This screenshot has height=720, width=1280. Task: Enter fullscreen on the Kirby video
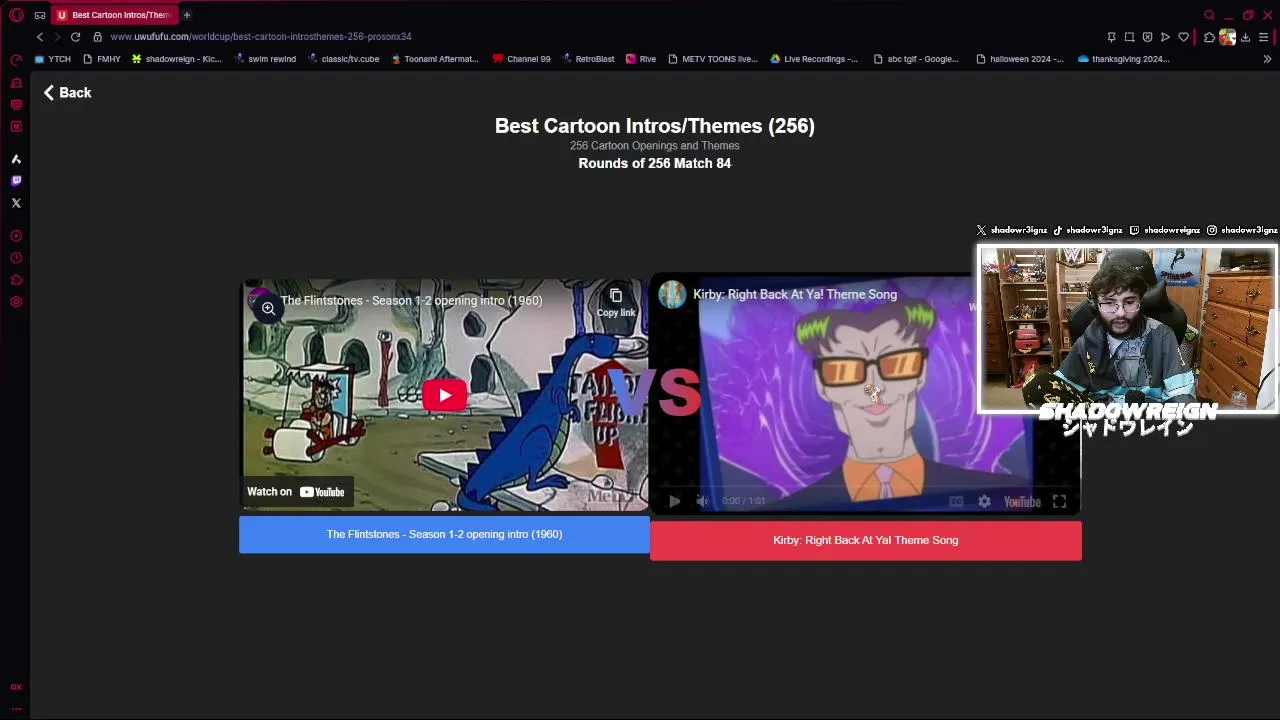click(1059, 501)
